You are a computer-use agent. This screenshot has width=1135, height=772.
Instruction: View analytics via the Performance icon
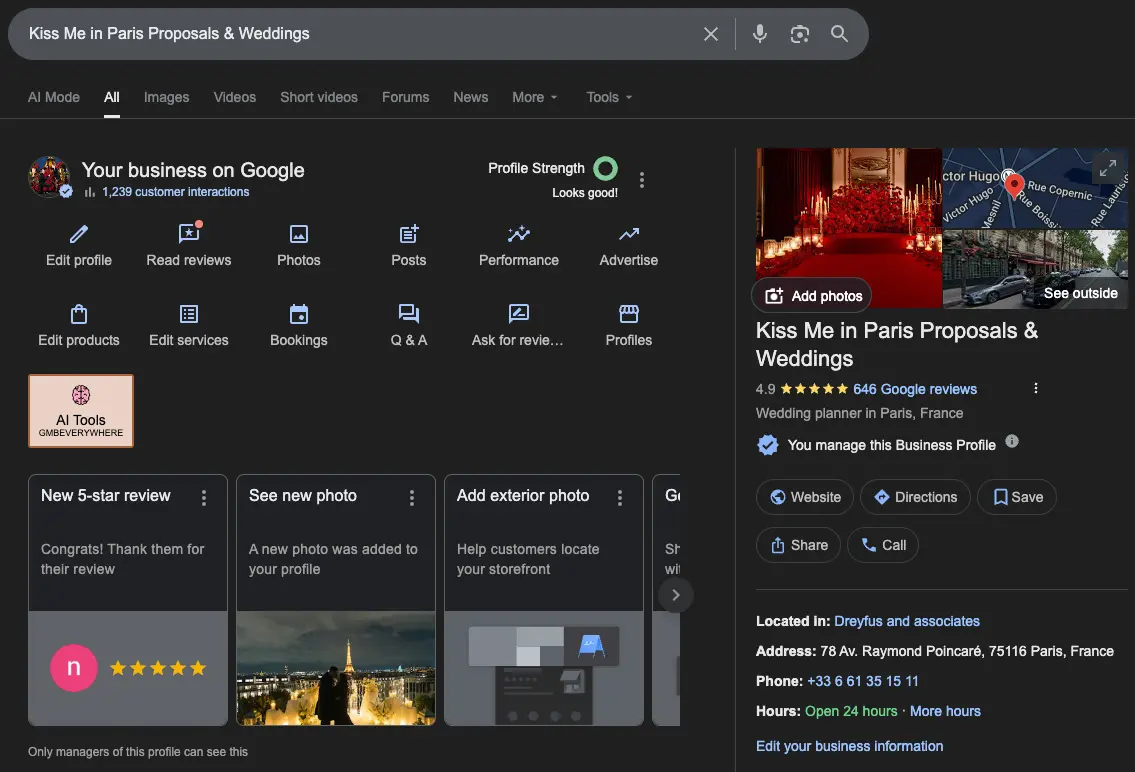point(518,233)
